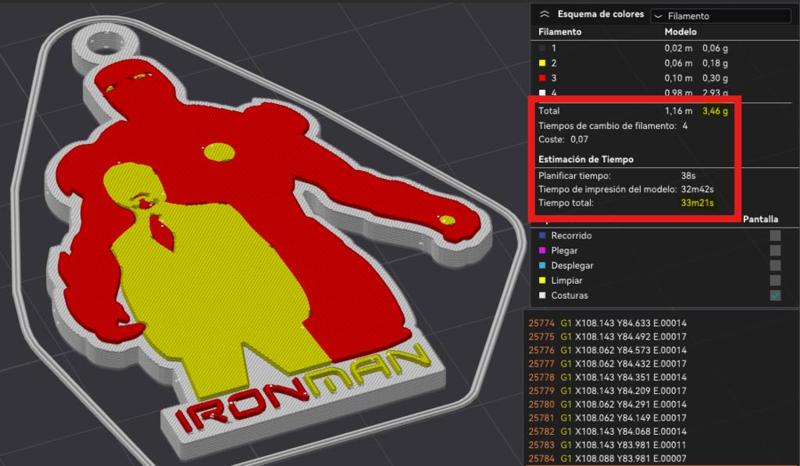Viewport: 800px width, 466px height.
Task: Click the Coste: 0,07 line
Action: point(563,139)
